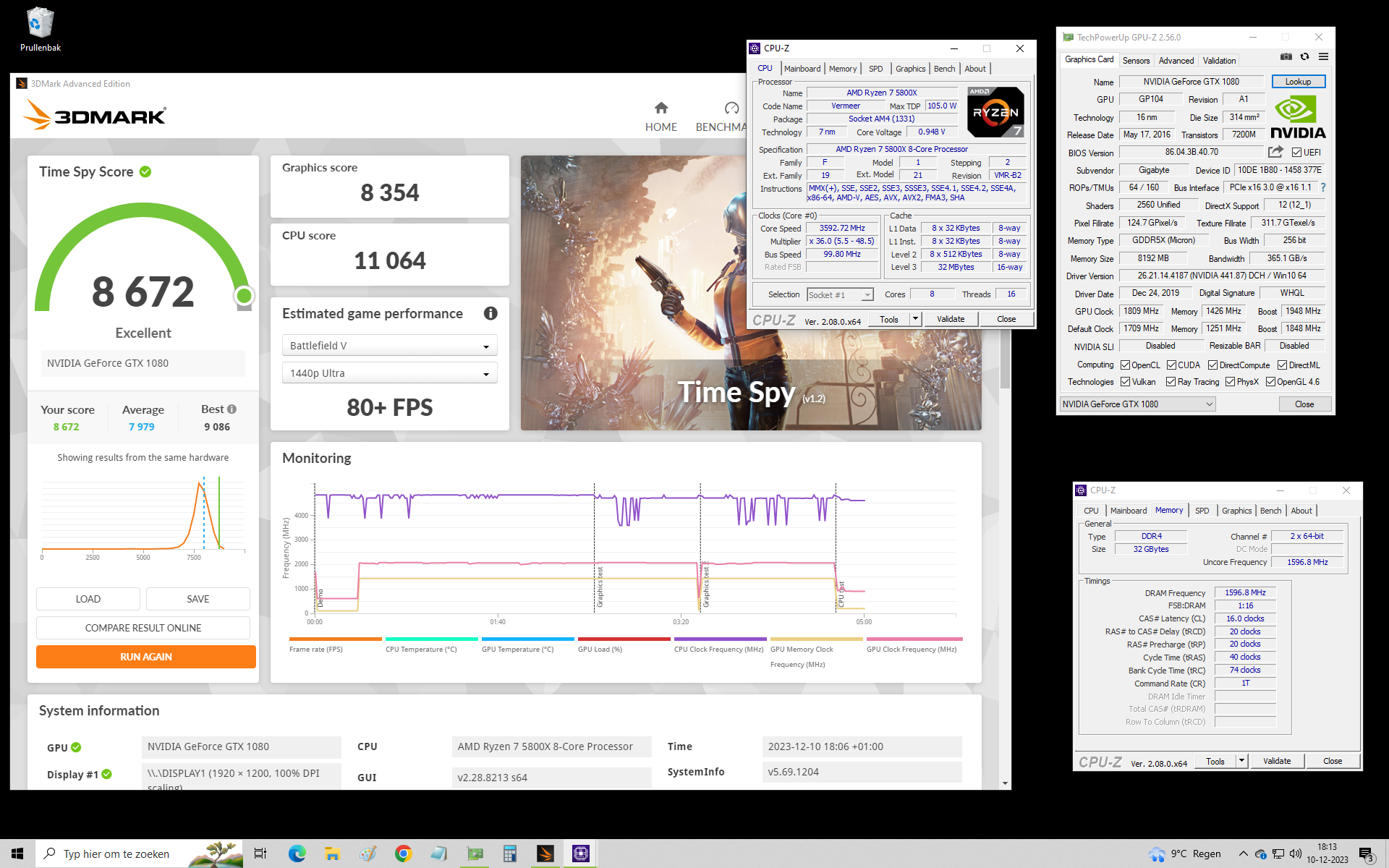Open the notification center icon
The width and height of the screenshot is (1389, 868).
[x=1367, y=854]
